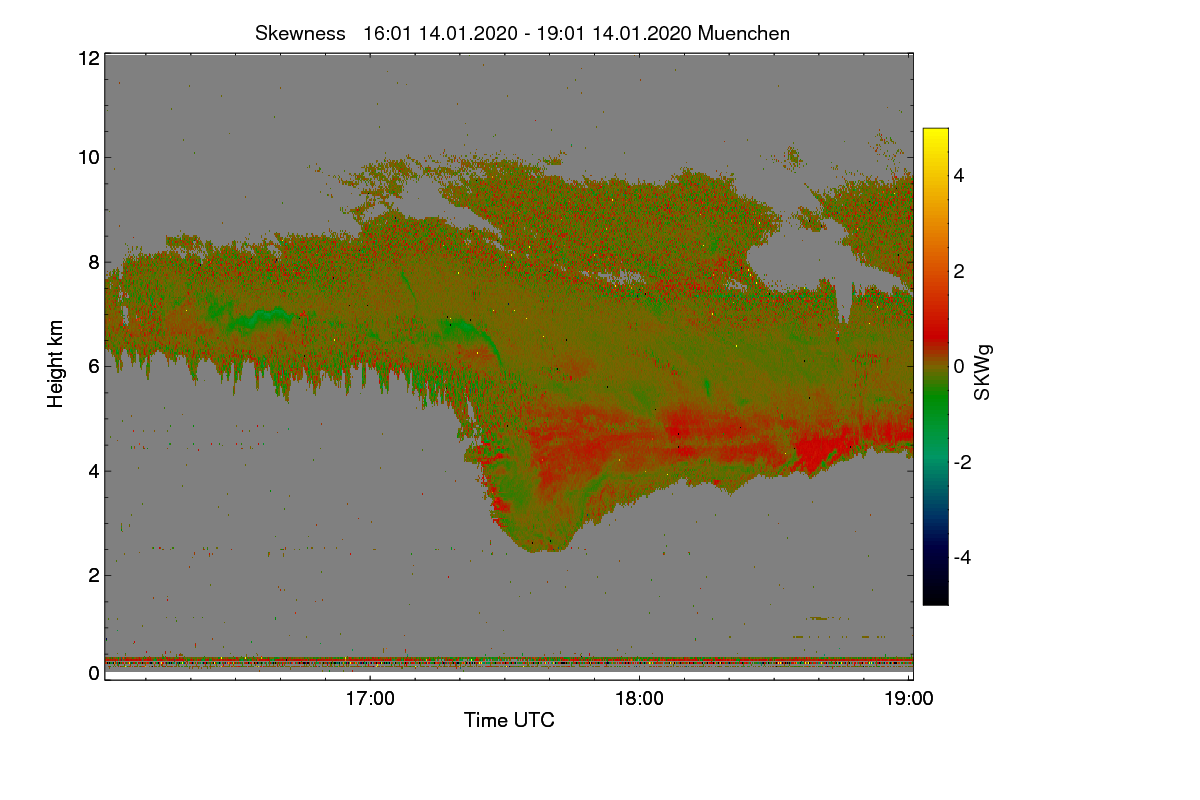The width and height of the screenshot is (1200, 800).
Task: Click the 19:00 time tick label
Action: coord(909,698)
